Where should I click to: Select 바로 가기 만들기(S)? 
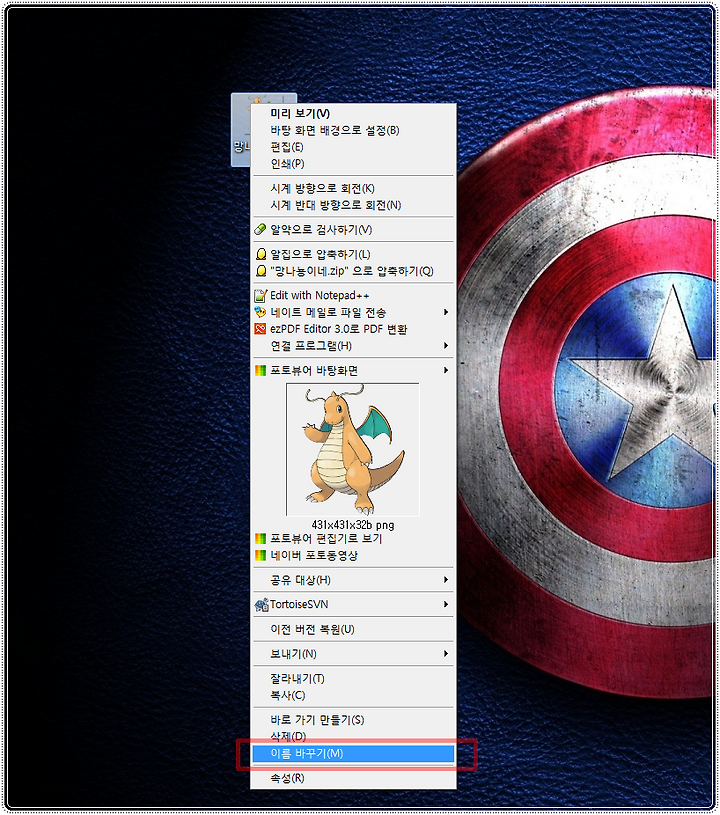click(354, 720)
